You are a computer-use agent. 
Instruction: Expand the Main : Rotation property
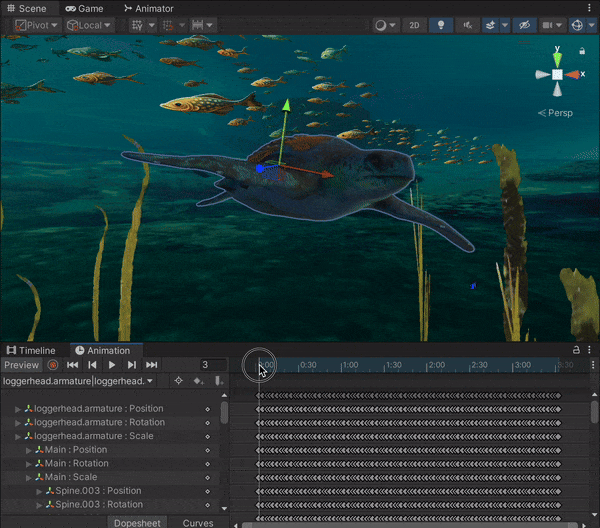(29, 464)
